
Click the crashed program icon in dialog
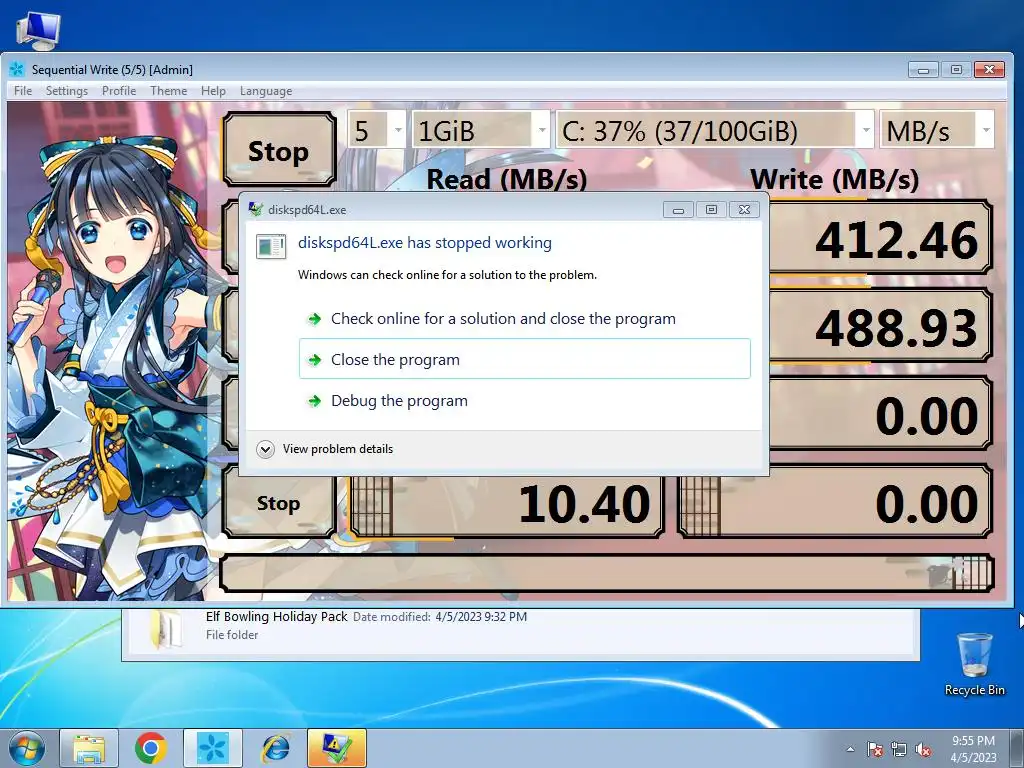(271, 246)
